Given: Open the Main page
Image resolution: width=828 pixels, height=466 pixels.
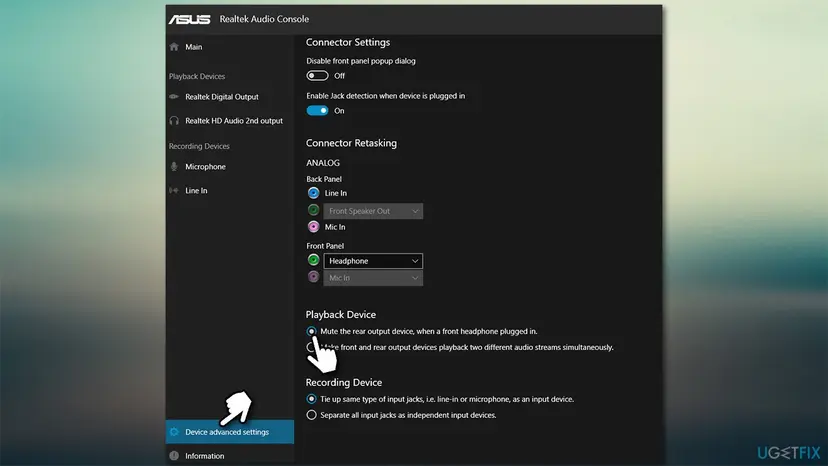Looking at the screenshot, I should click(230, 47).
